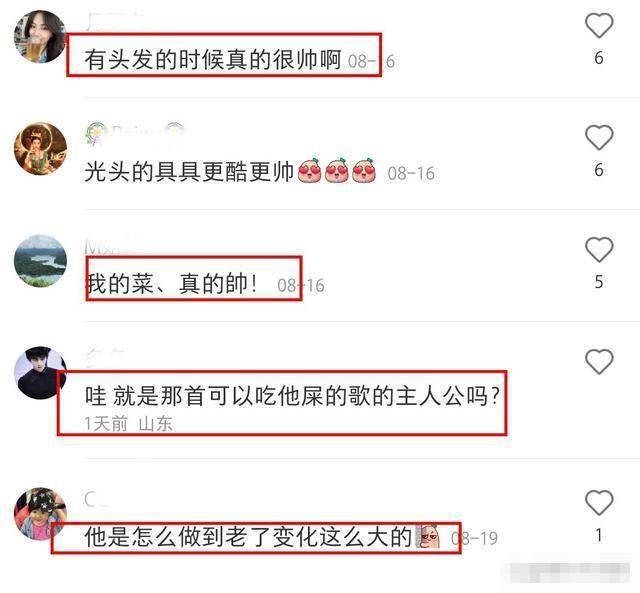Open the ornate golden painting avatar
This screenshot has width=640, height=593.
(x=40, y=149)
